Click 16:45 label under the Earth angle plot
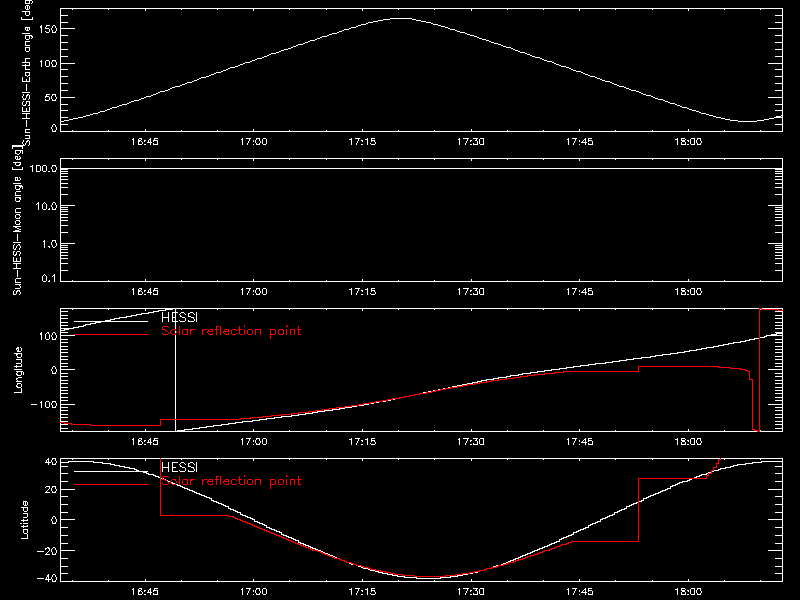This screenshot has height=600, width=800. [x=145, y=142]
